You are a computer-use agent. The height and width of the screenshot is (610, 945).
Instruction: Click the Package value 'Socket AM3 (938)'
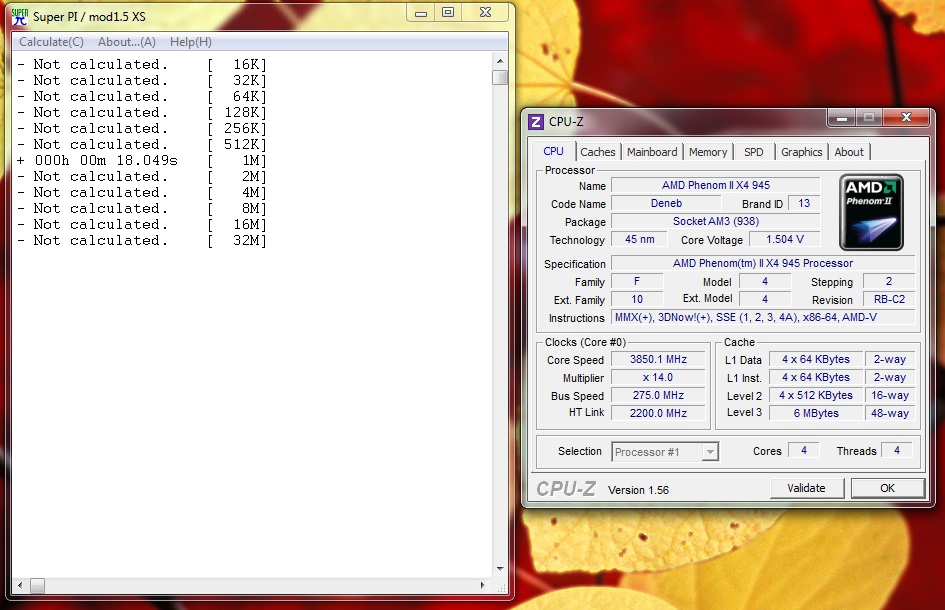point(715,221)
